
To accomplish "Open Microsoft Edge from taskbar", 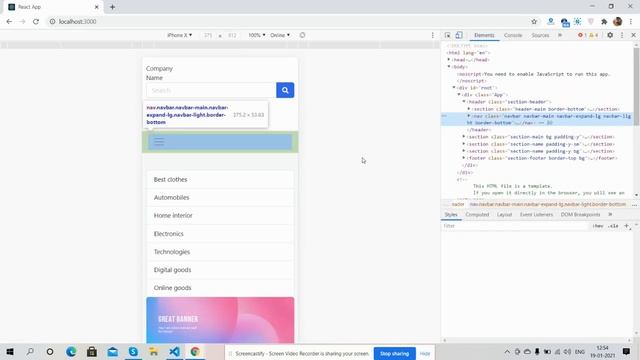I will [x=71, y=351].
